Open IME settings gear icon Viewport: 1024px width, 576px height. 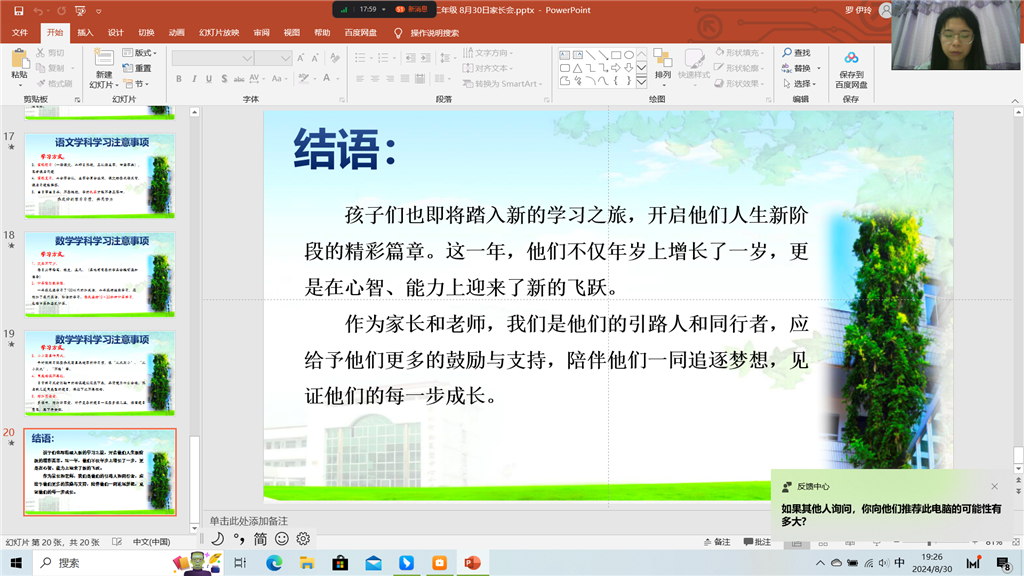303,539
